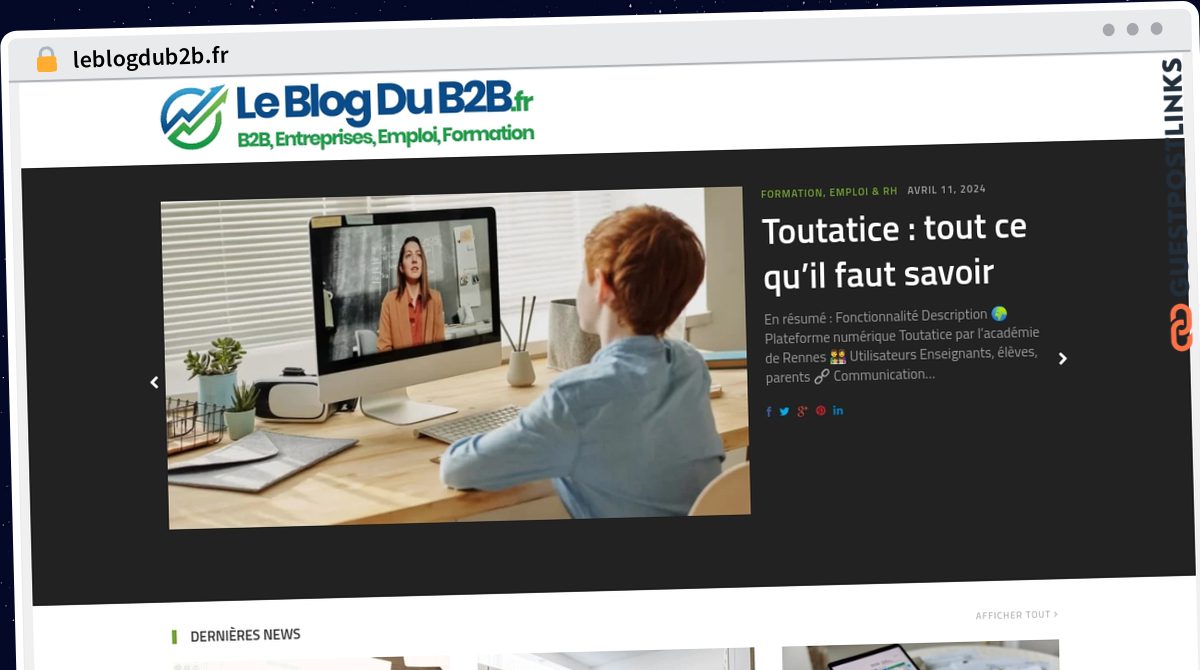Share article on Facebook icon
The height and width of the screenshot is (670, 1200).
coord(769,411)
